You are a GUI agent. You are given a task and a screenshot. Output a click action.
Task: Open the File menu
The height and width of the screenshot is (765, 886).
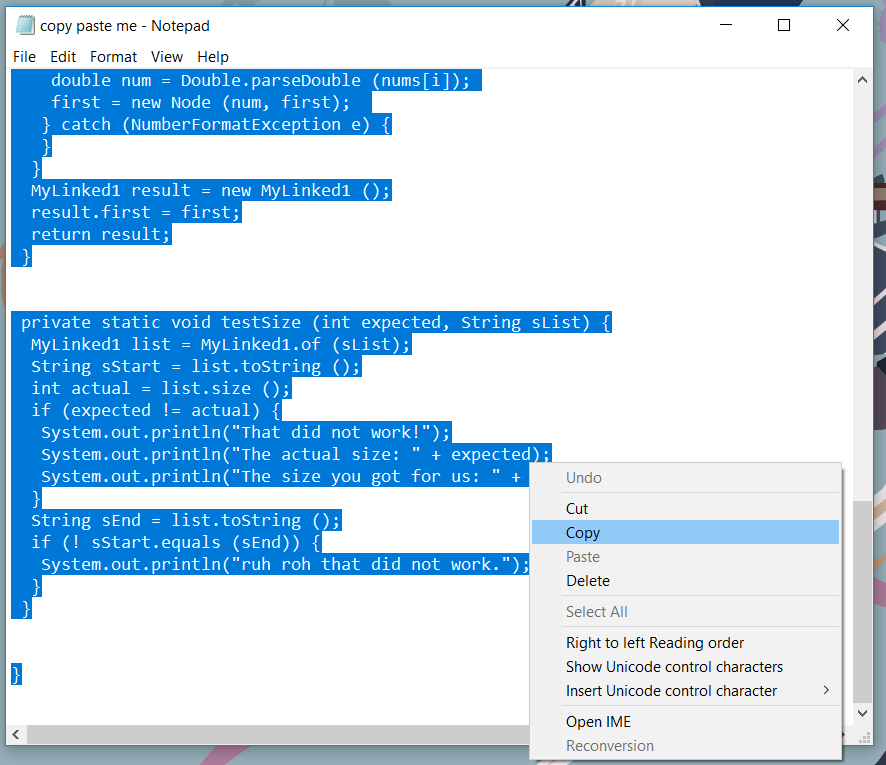coord(24,57)
